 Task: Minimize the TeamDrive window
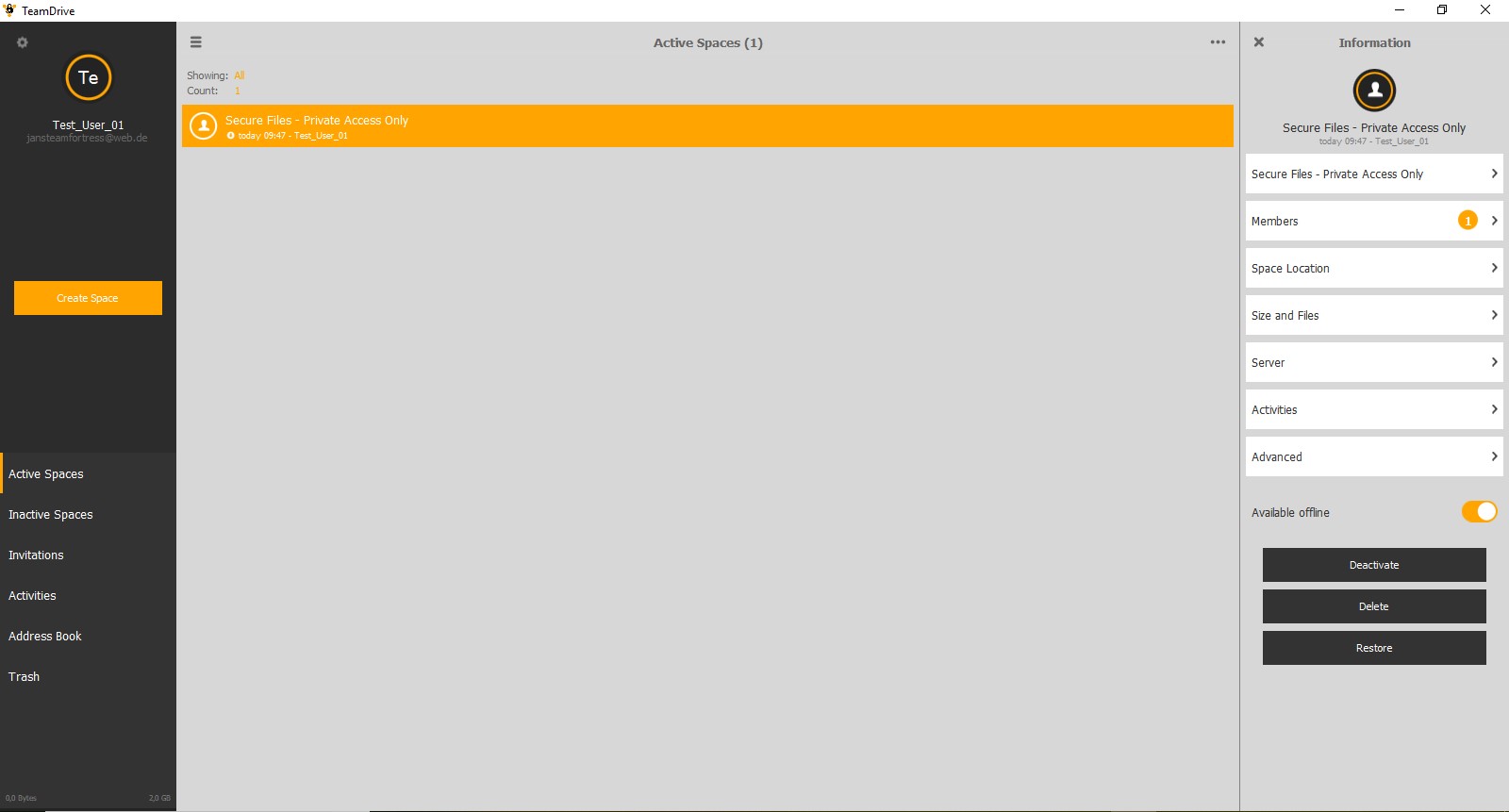coord(1400,10)
